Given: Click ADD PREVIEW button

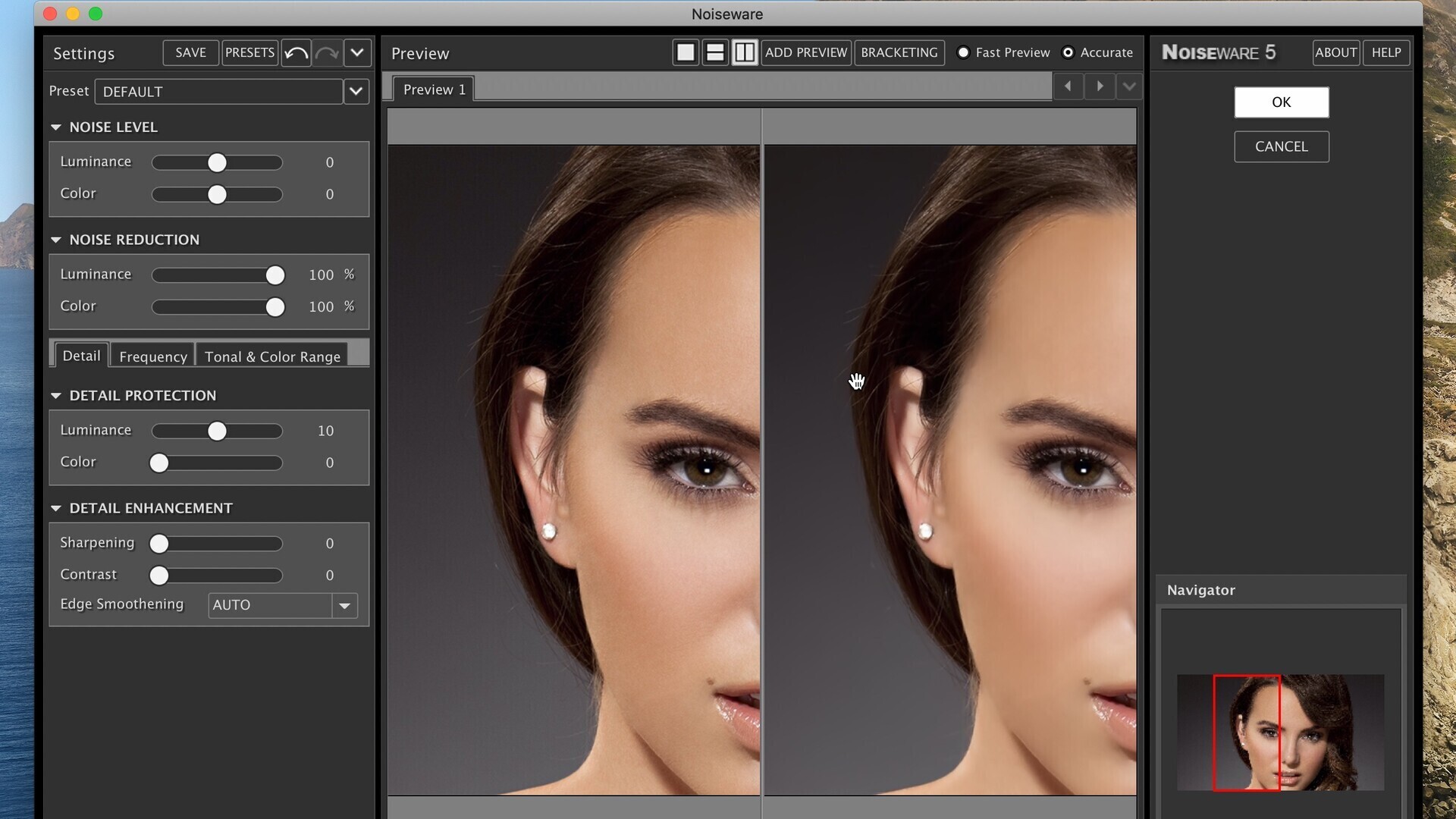Looking at the screenshot, I should 805,52.
